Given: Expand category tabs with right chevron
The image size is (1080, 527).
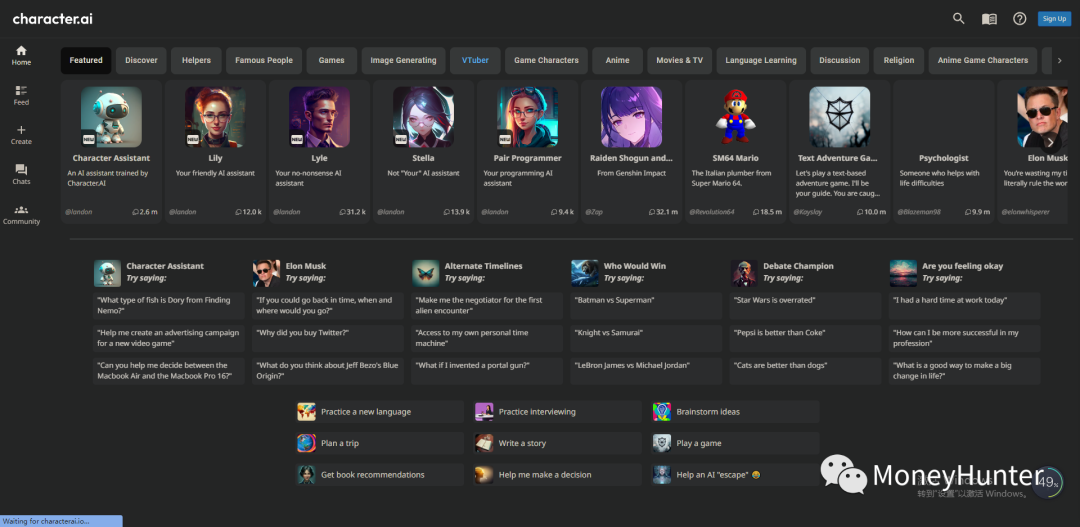Looking at the screenshot, I should [x=1059, y=60].
